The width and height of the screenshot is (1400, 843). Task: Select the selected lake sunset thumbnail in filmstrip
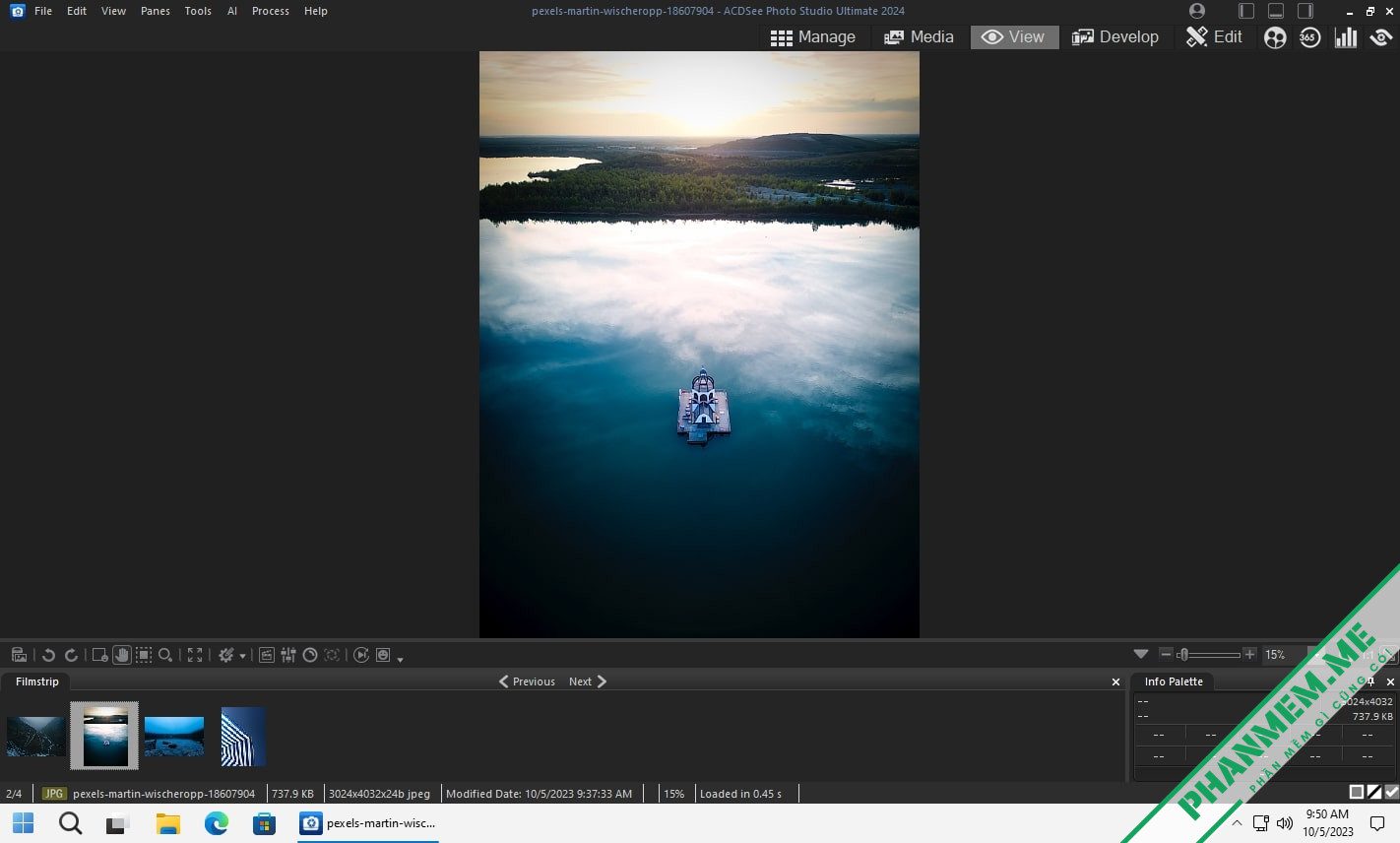[x=105, y=737]
